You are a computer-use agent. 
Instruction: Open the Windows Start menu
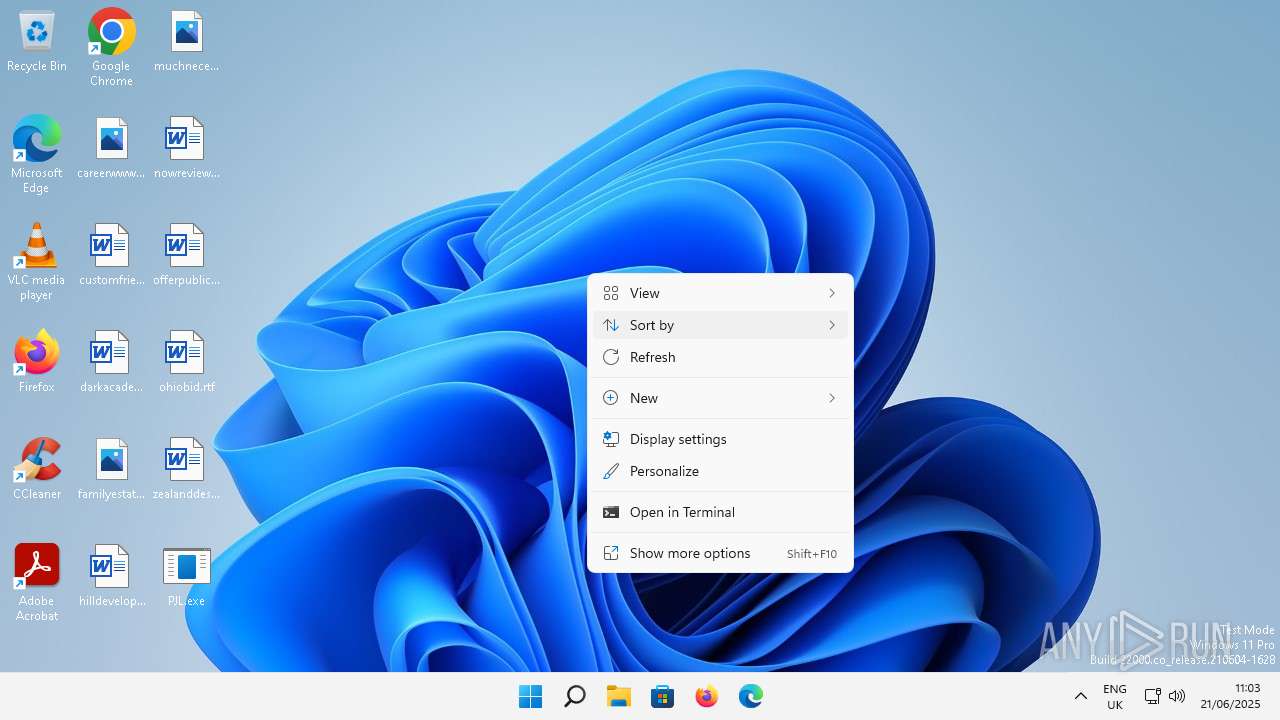click(x=531, y=696)
